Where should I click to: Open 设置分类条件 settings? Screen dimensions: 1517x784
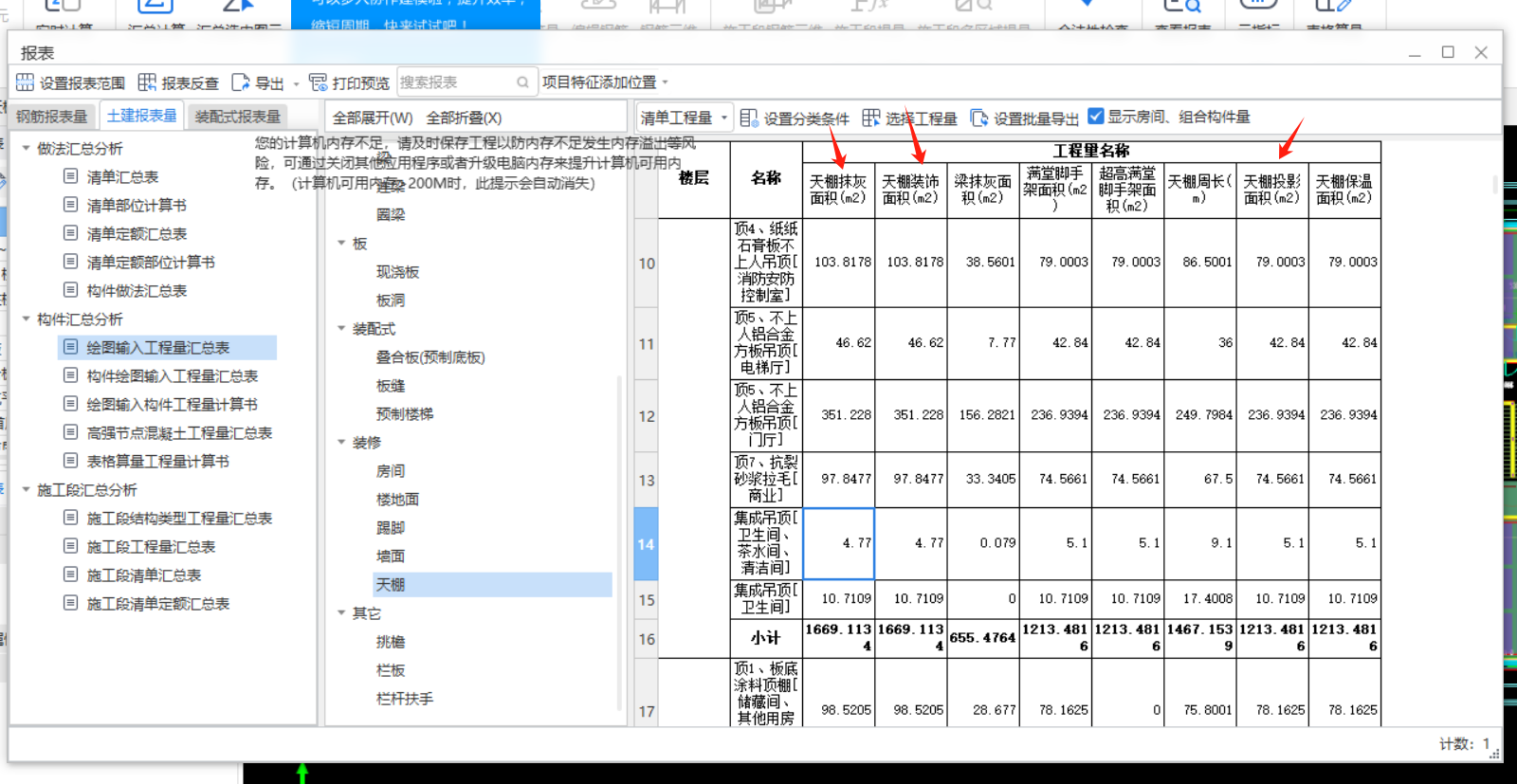(x=795, y=118)
